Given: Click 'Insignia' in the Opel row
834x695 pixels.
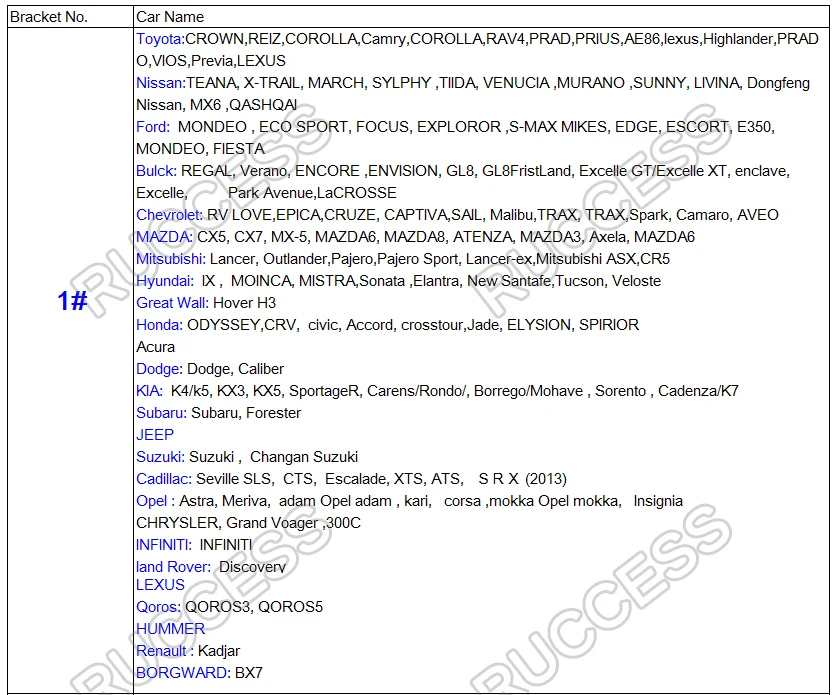Looking at the screenshot, I should (658, 501).
